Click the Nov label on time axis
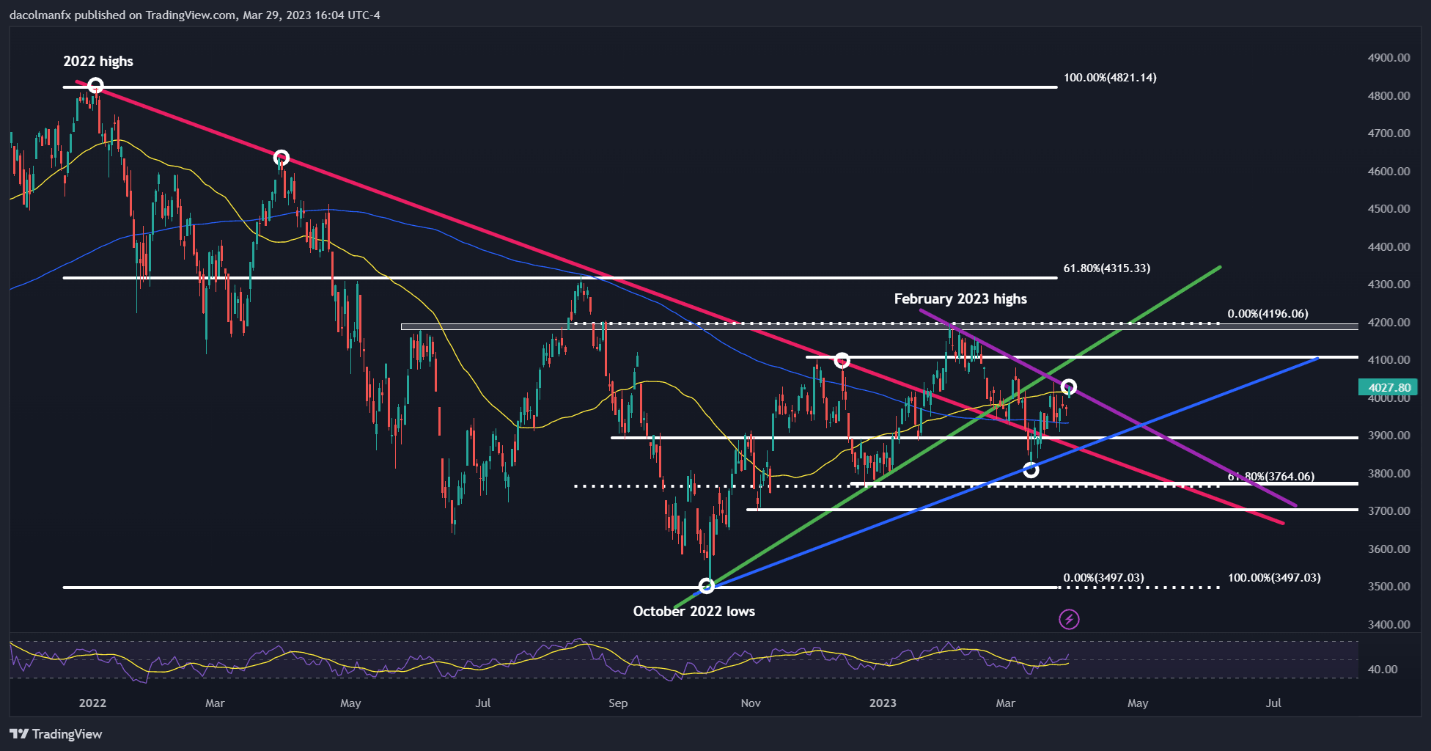Screen dimensions: 1431x751 (x=751, y=704)
